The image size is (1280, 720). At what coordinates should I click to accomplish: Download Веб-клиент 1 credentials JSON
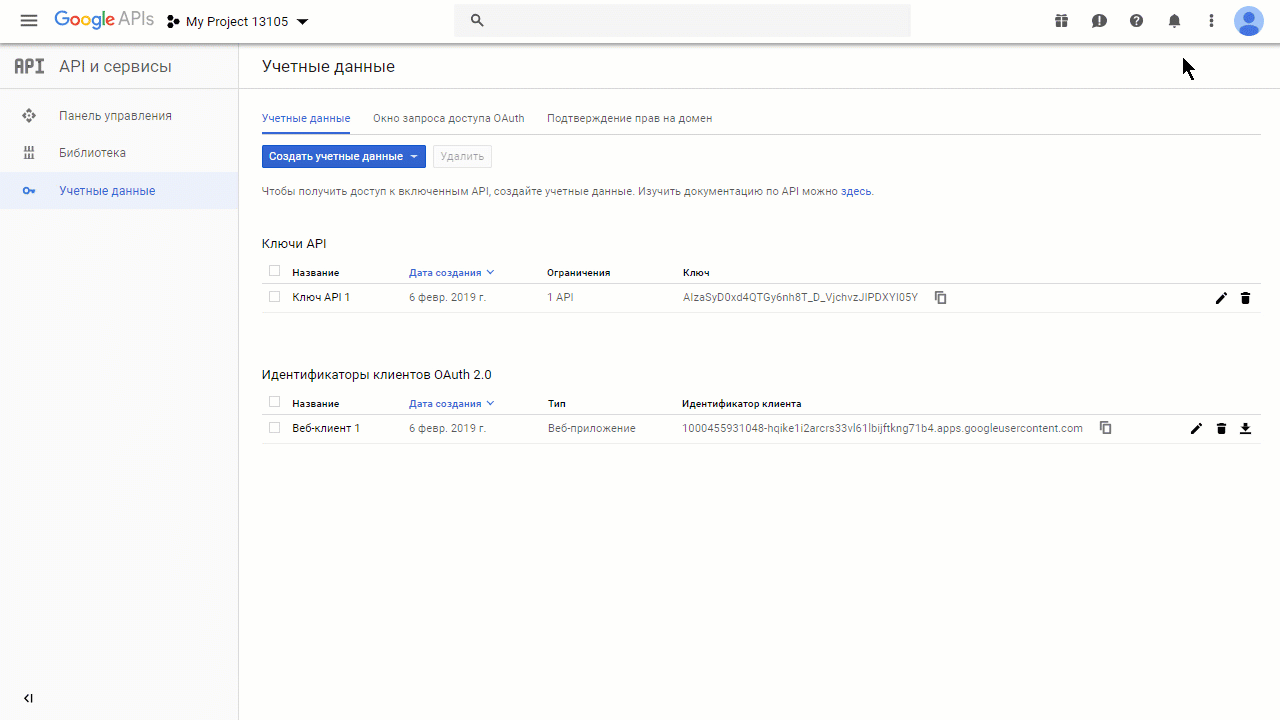(1245, 428)
